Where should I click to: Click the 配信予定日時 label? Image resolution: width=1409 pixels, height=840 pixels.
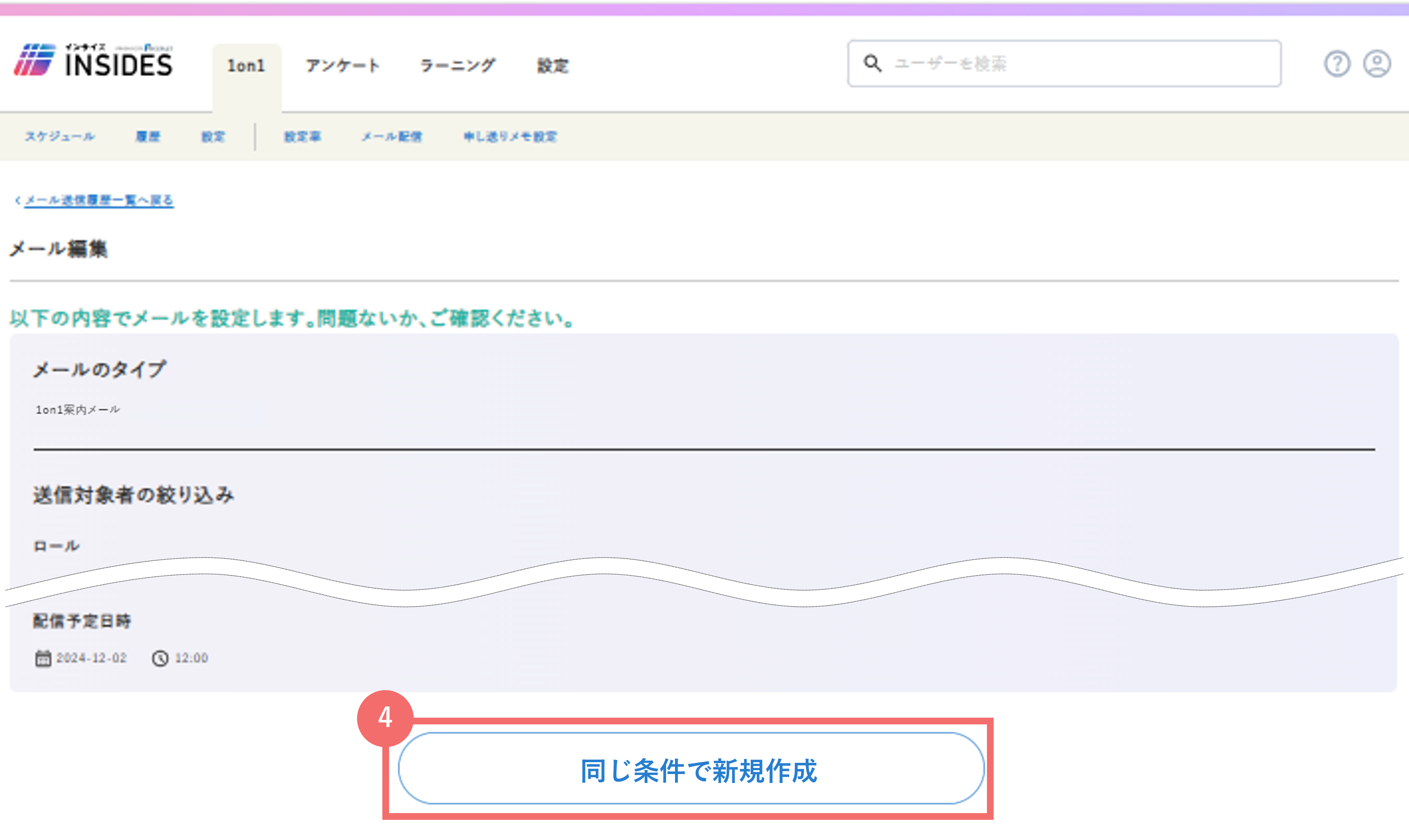point(82,621)
